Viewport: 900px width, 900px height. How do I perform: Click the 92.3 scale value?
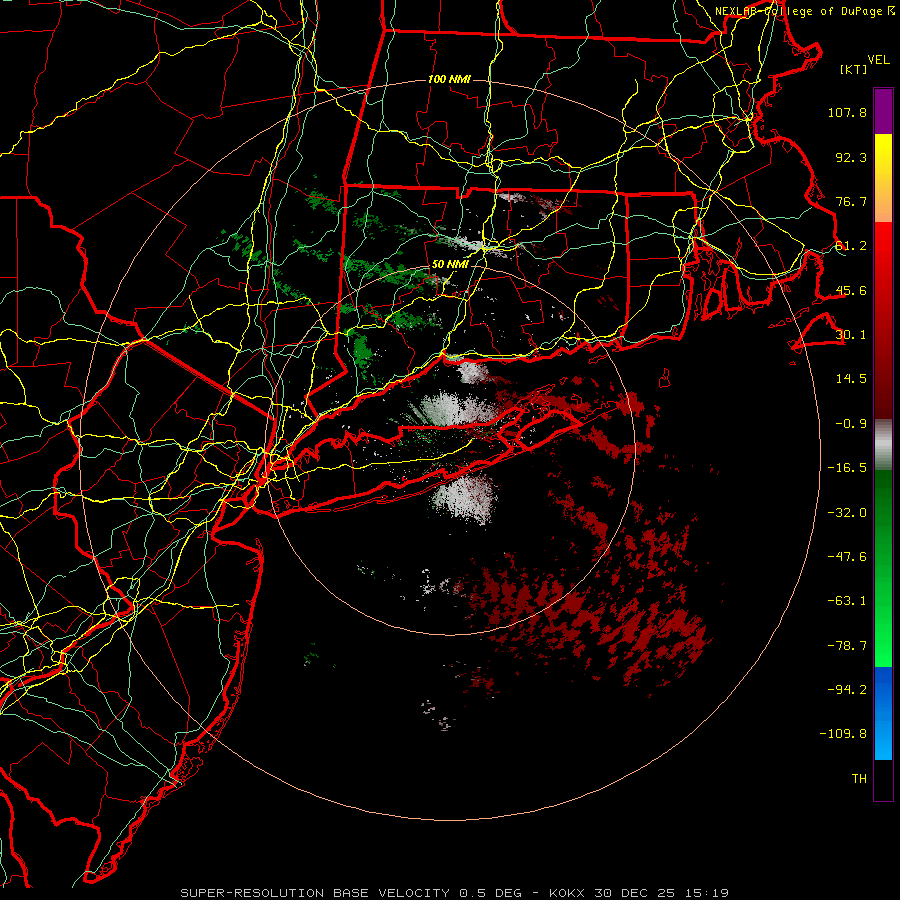coord(851,157)
